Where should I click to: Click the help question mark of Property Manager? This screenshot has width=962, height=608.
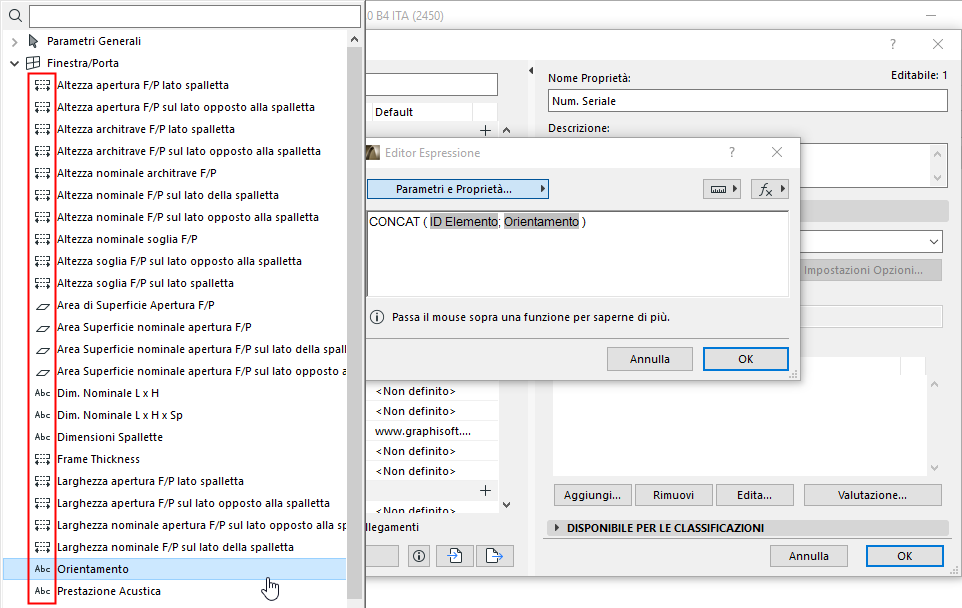click(x=893, y=44)
